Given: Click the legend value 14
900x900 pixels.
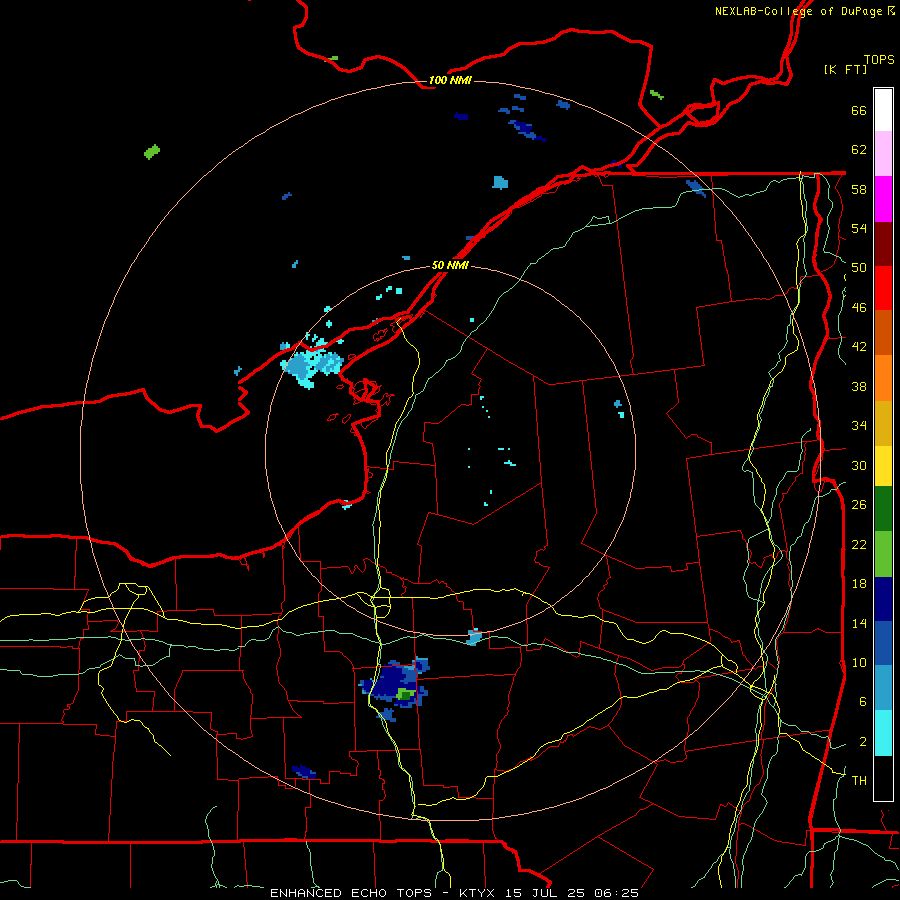Looking at the screenshot, I should (859, 623).
